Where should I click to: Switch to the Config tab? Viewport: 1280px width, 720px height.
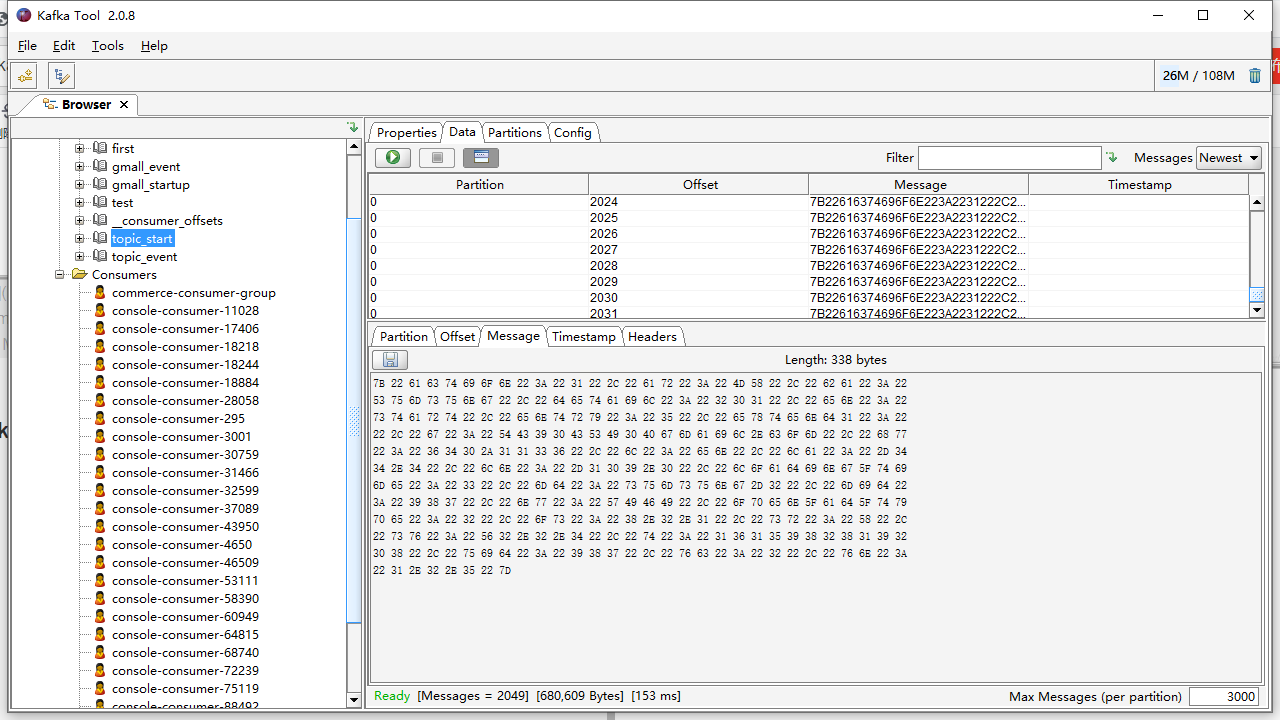click(x=573, y=132)
